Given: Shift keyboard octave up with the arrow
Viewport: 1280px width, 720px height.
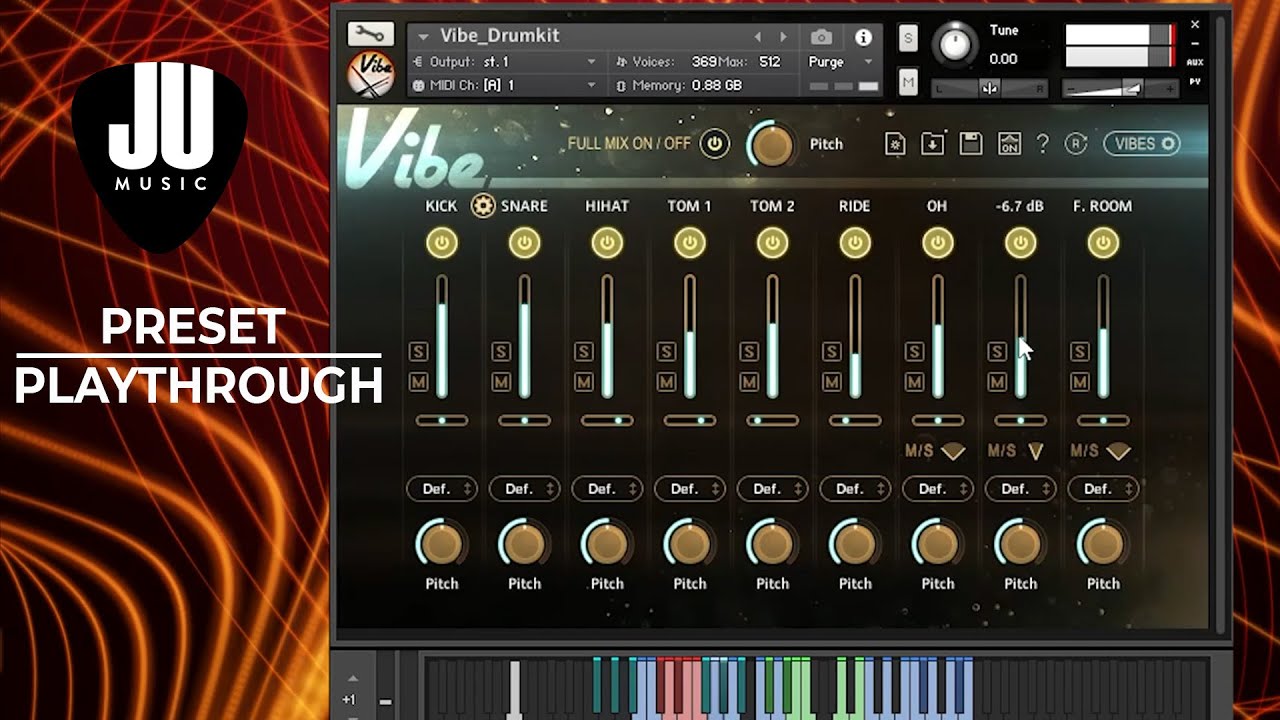Looking at the screenshot, I should [352, 678].
